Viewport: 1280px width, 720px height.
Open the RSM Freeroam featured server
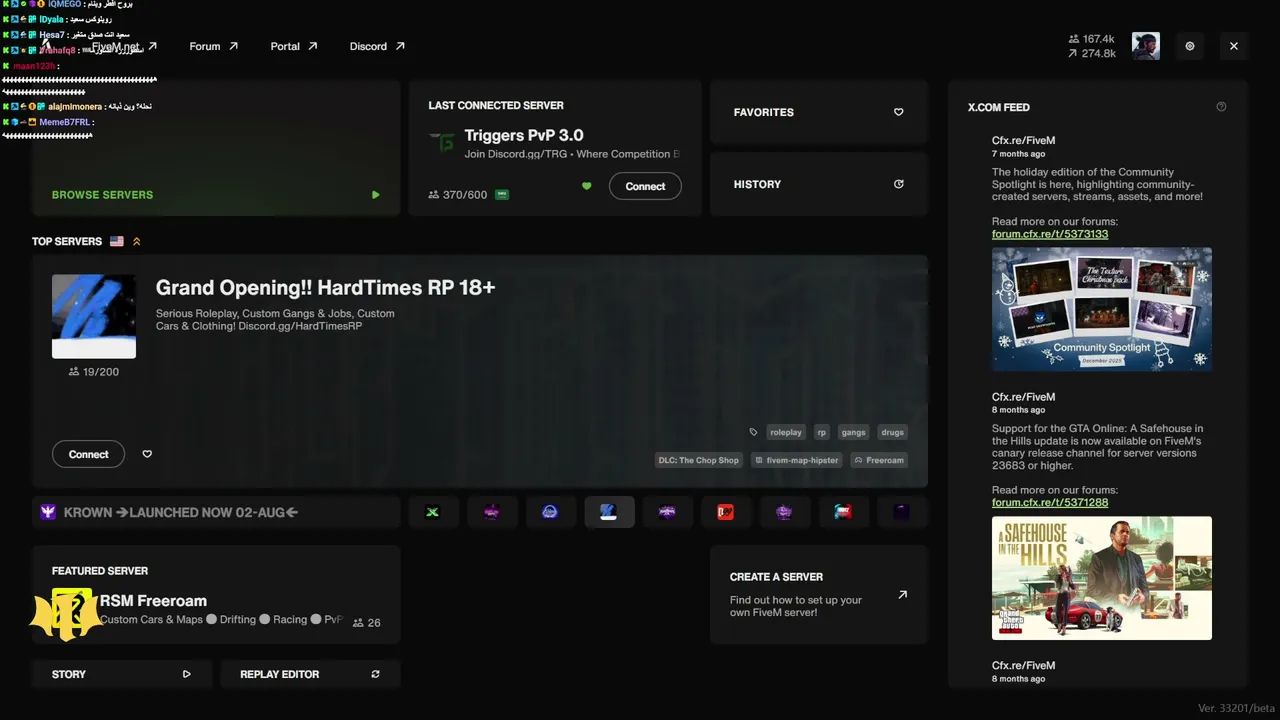pyautogui.click(x=216, y=597)
